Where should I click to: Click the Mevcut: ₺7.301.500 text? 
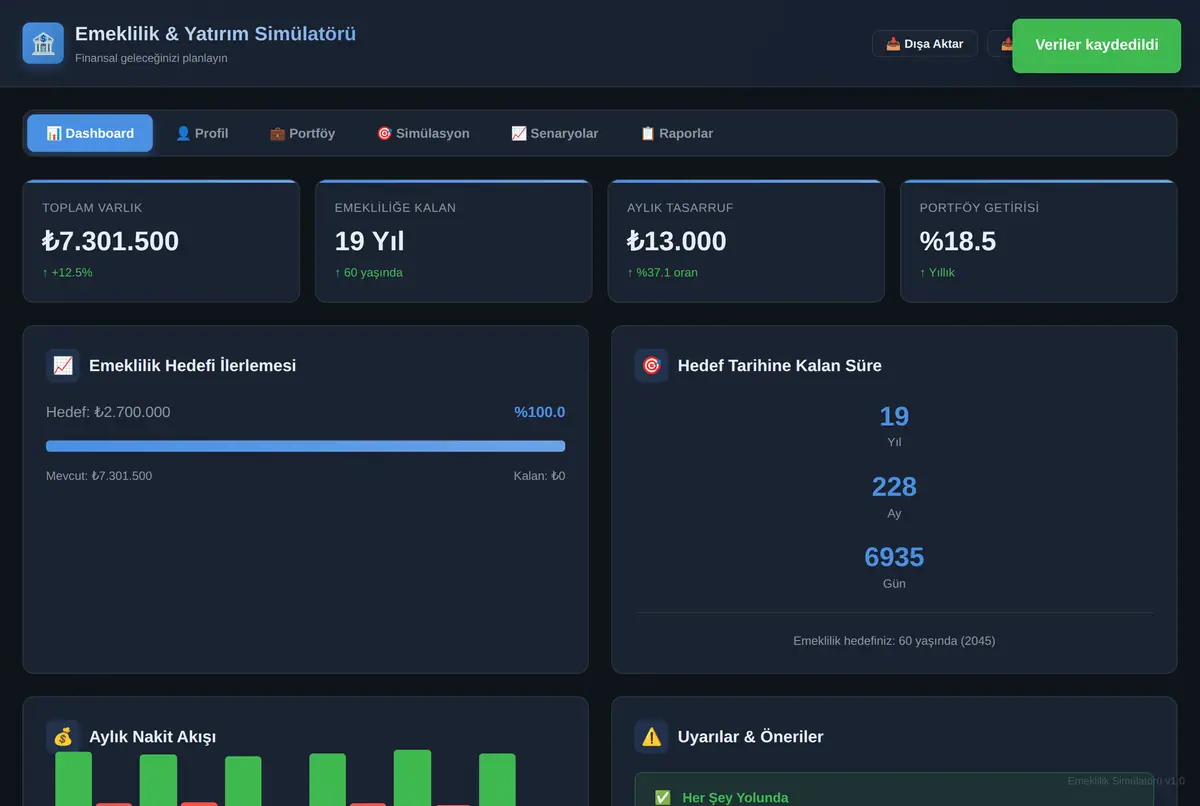pos(99,476)
